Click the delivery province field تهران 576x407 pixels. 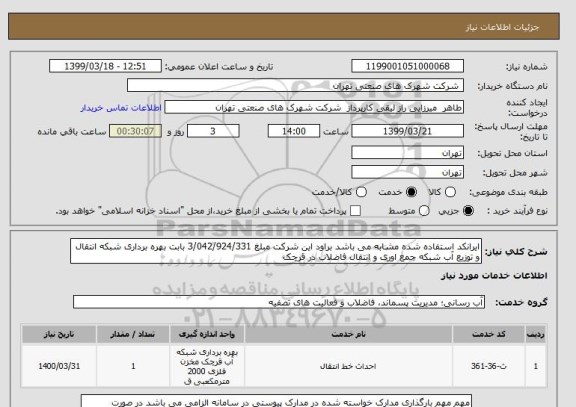tap(407, 153)
